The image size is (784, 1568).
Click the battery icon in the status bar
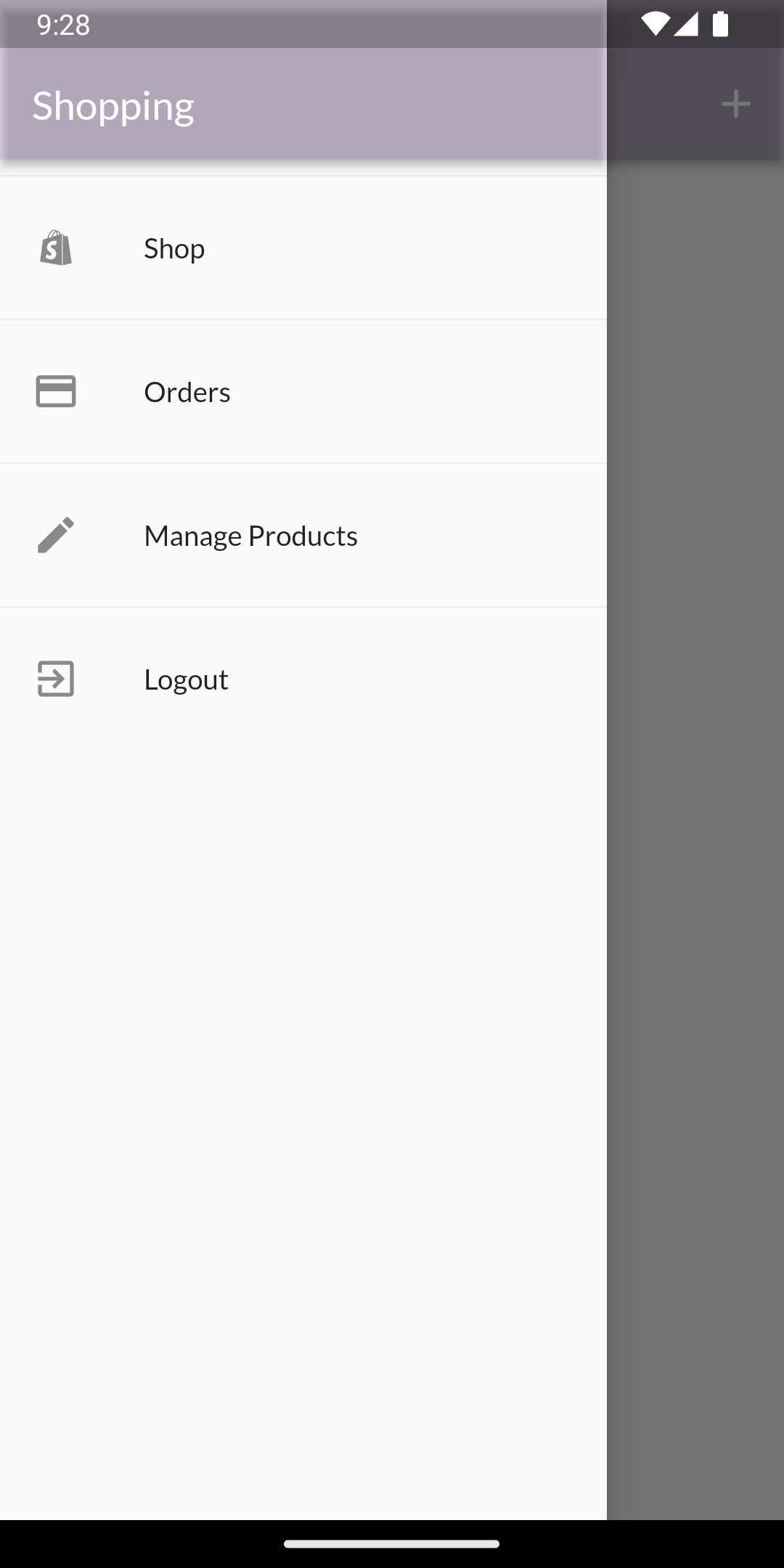719,24
